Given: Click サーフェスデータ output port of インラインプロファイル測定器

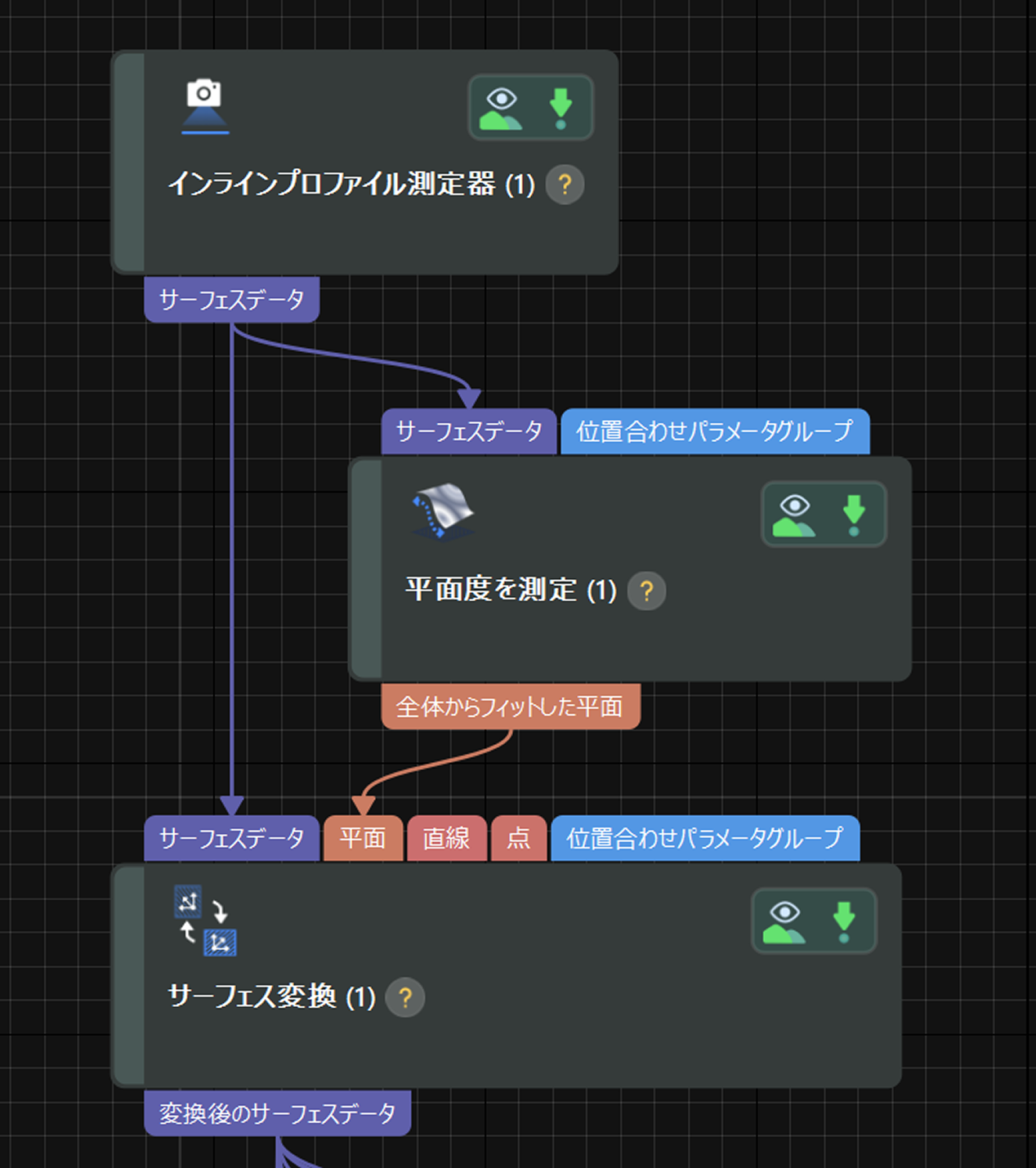Looking at the screenshot, I should pos(232,300).
